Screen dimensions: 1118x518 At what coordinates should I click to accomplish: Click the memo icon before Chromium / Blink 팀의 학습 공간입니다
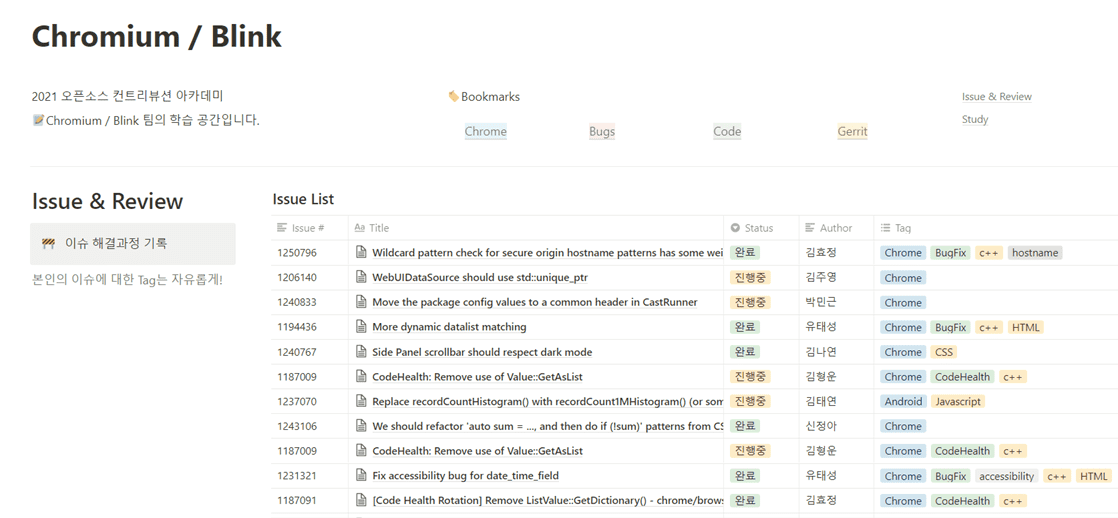click(x=39, y=120)
